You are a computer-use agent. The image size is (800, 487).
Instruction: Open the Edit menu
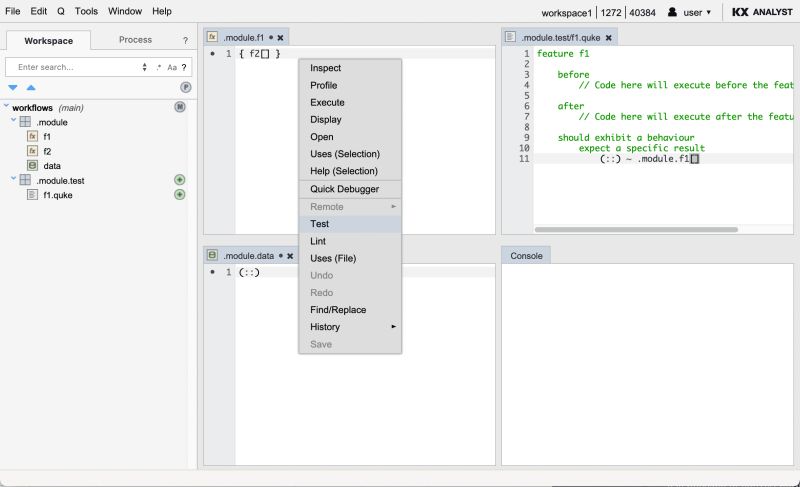(x=39, y=11)
